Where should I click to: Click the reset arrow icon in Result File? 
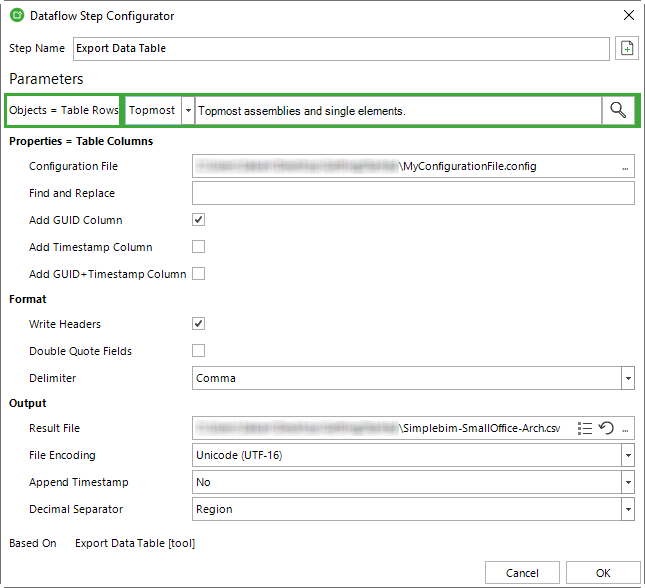(606, 428)
